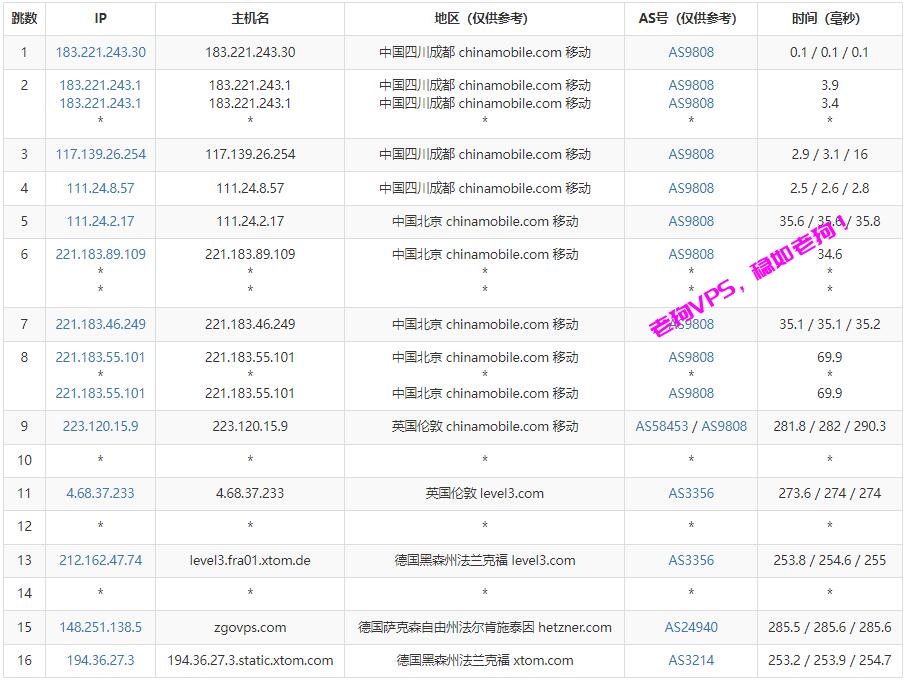Click the 212.162.47.74 IP link

click(x=100, y=560)
